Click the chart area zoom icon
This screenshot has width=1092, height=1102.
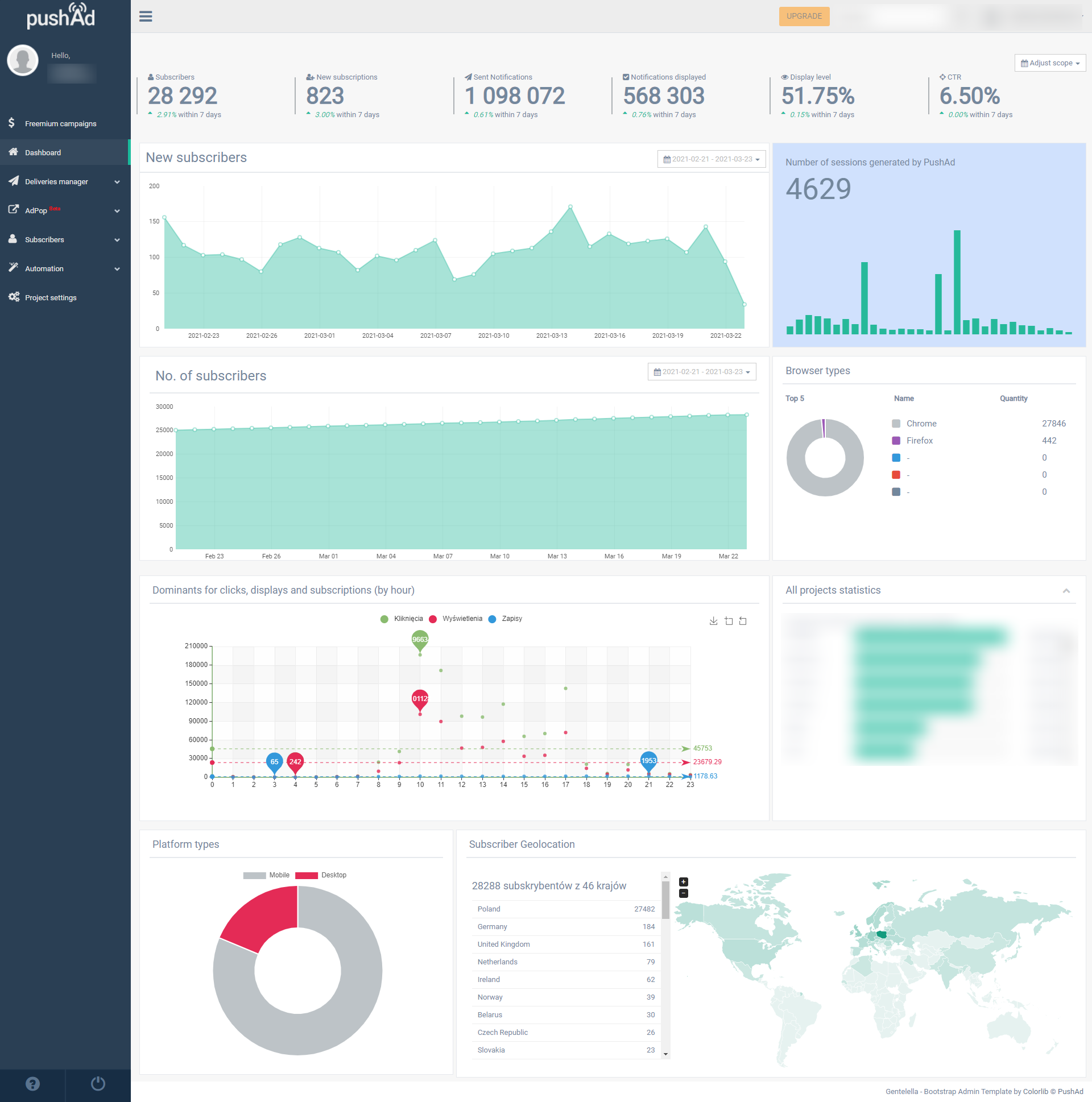click(x=729, y=621)
